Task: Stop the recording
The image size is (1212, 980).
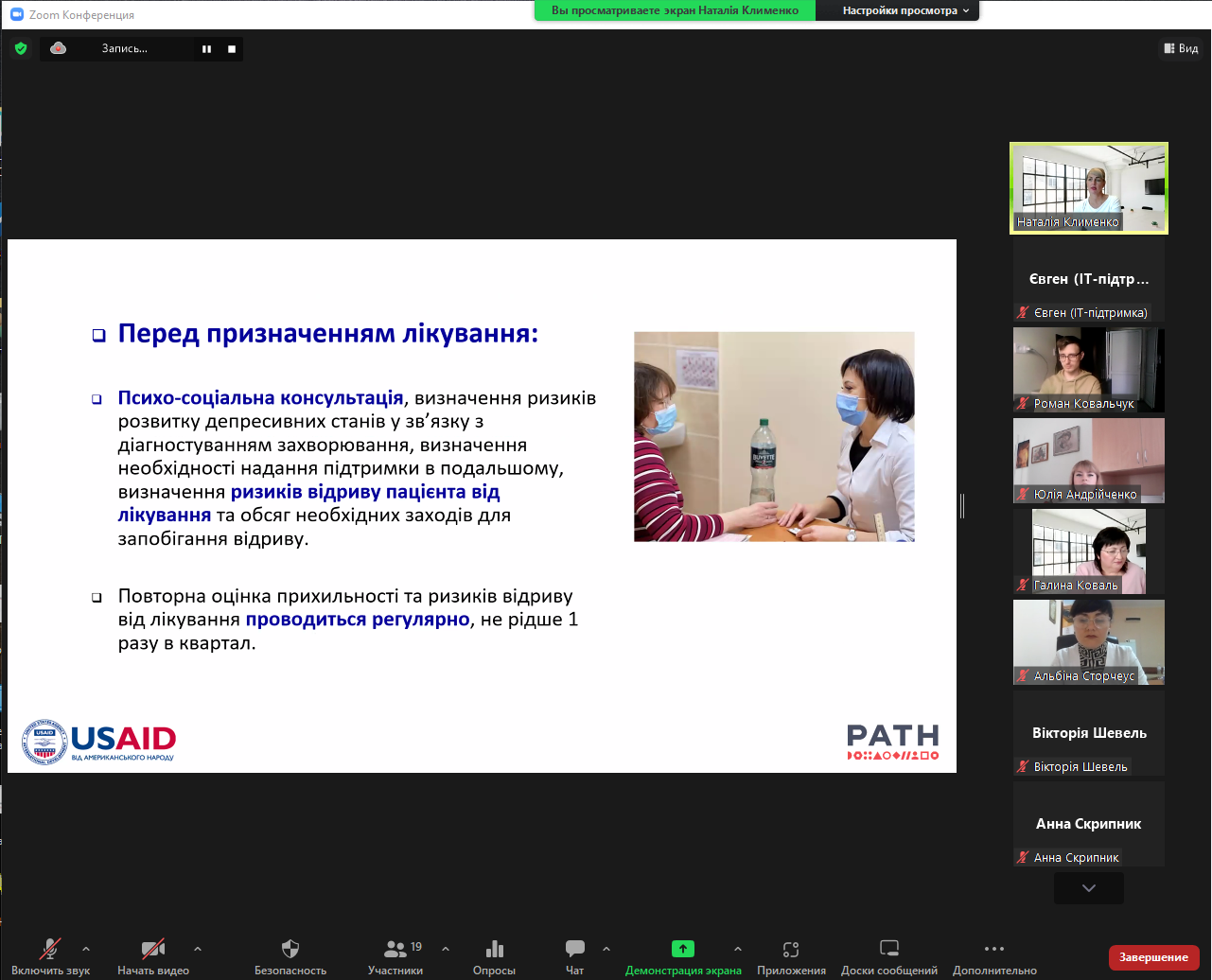Action: click(x=231, y=49)
